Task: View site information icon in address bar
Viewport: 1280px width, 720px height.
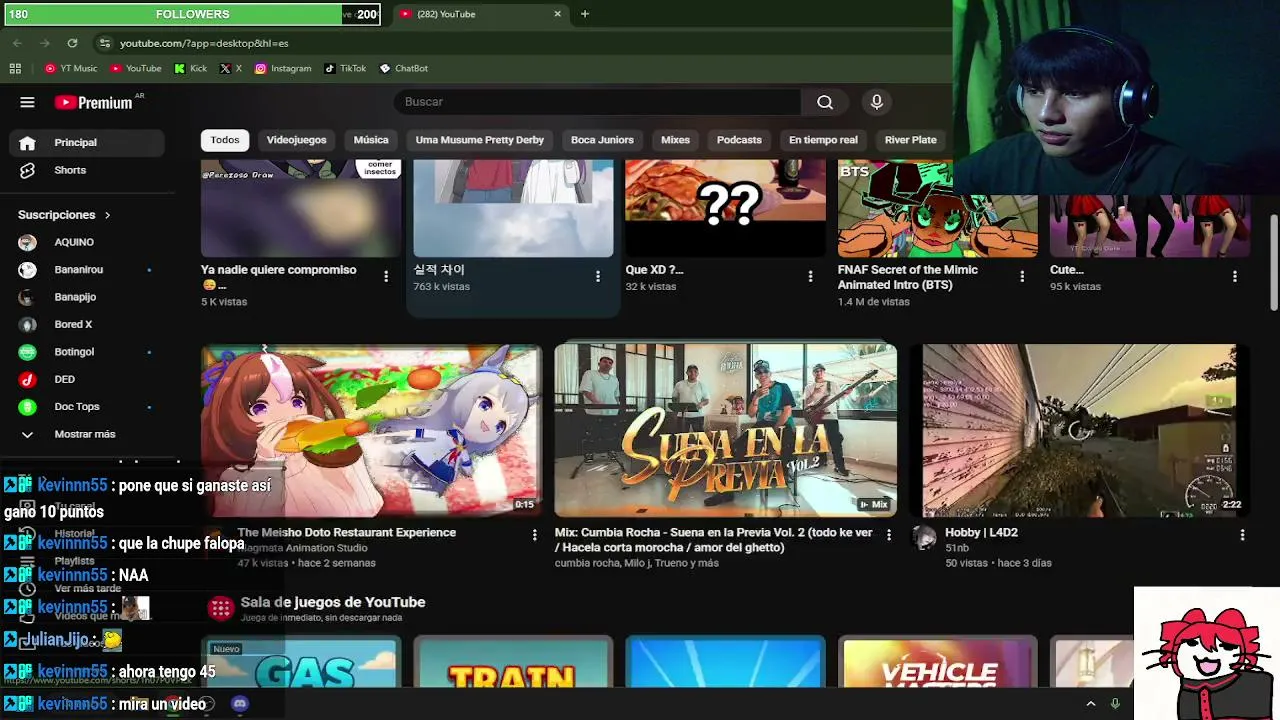Action: click(104, 43)
